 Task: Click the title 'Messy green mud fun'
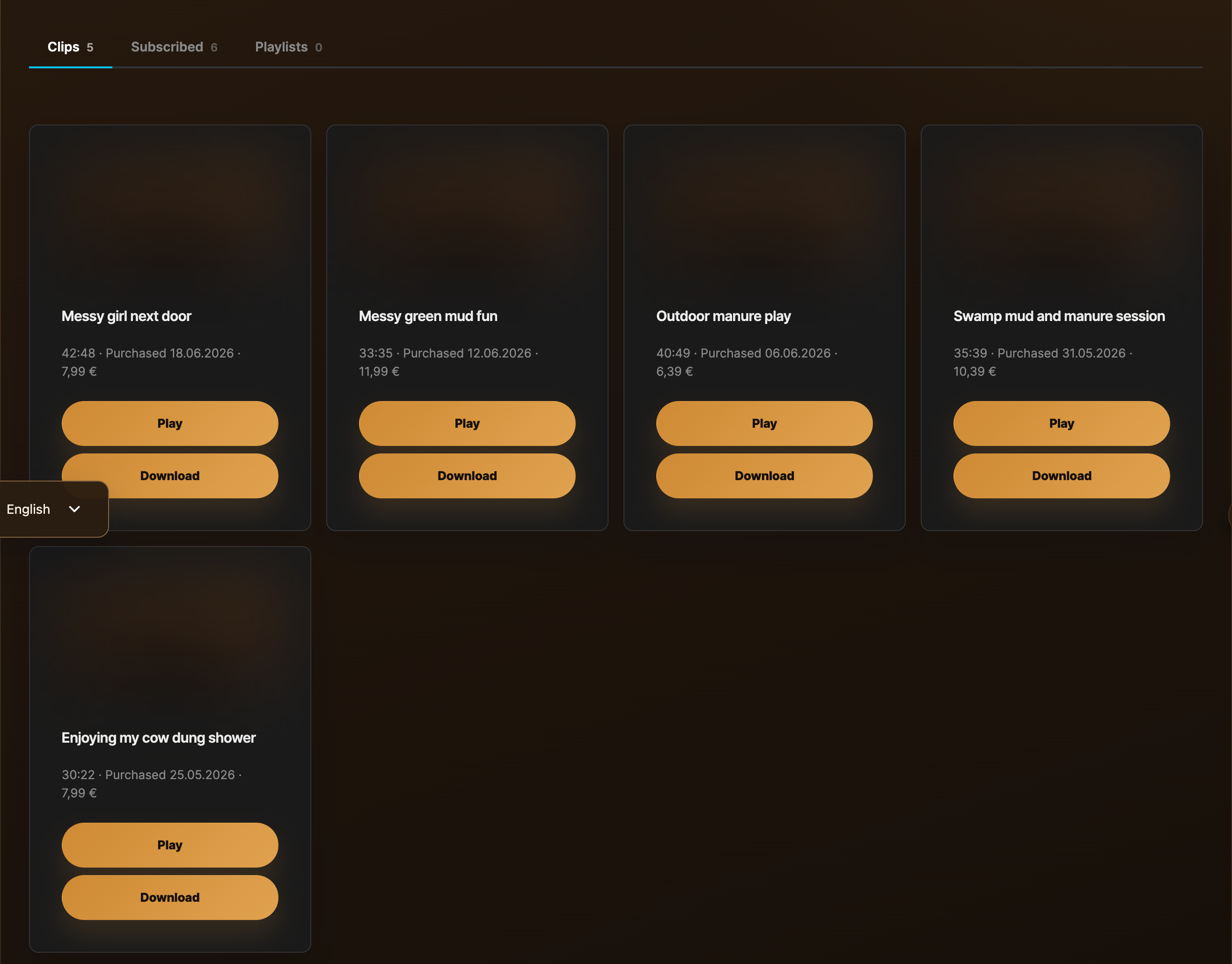428,316
